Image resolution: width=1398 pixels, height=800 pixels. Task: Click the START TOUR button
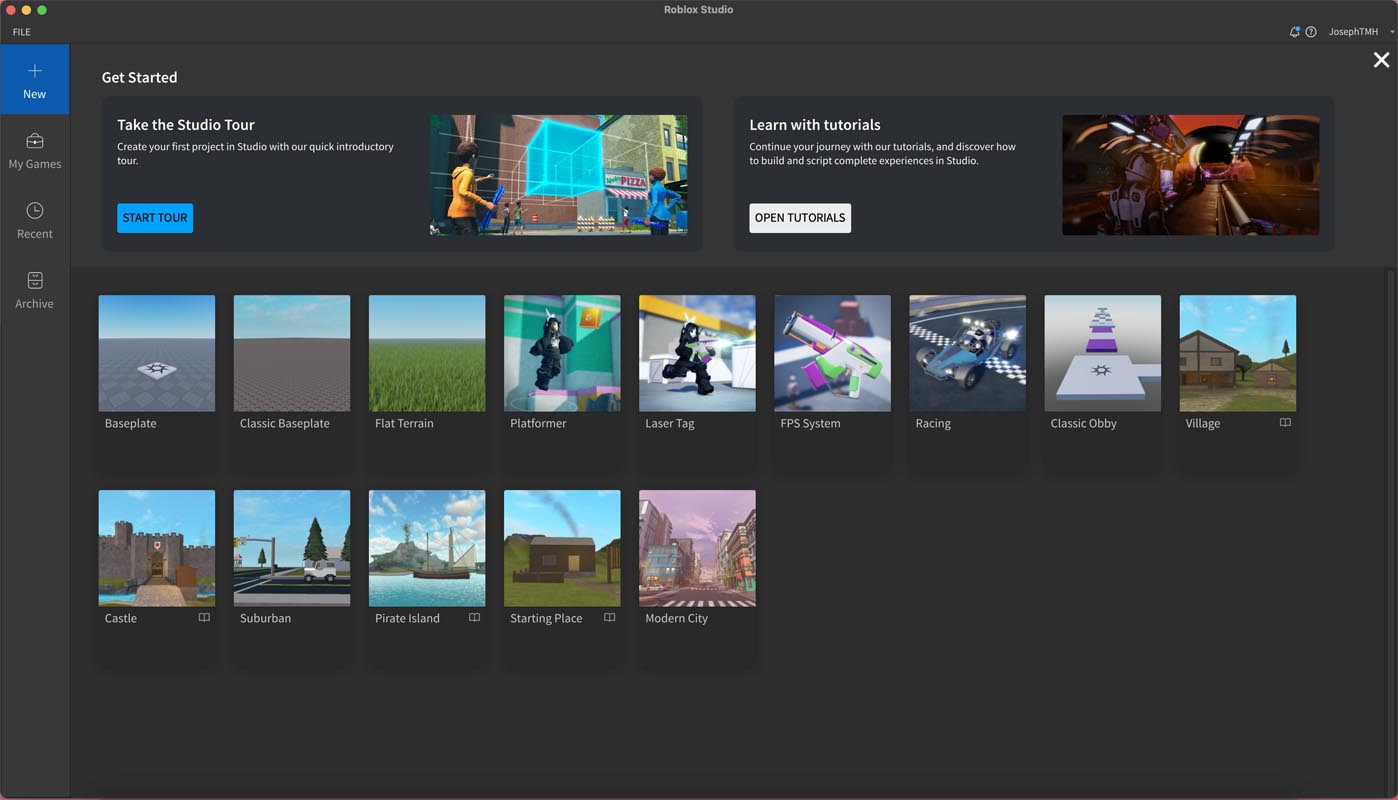pyautogui.click(x=155, y=218)
